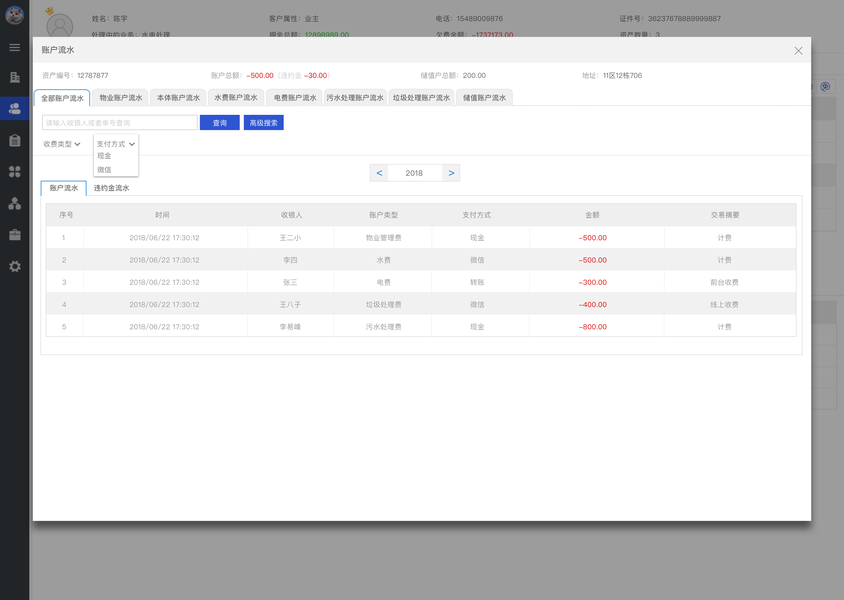Screen dimensions: 844x600
Task: Click the 查询 button
Action: pos(220,123)
